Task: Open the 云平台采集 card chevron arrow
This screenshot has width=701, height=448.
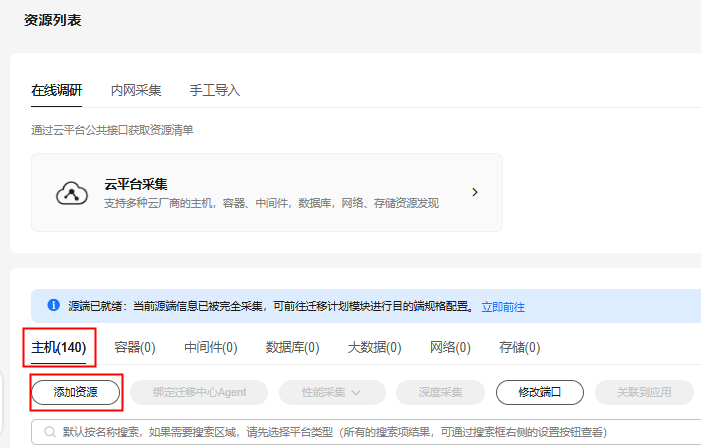Action: click(x=475, y=192)
